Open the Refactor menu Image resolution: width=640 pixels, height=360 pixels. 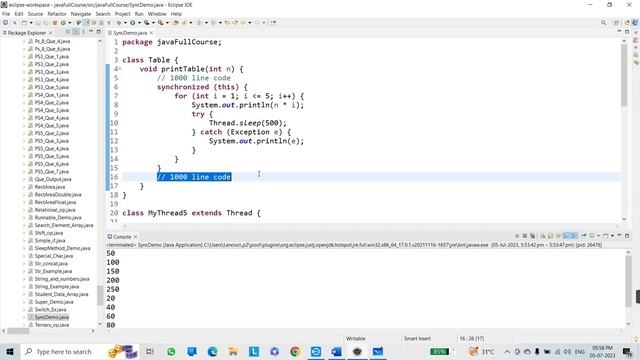pos(57,14)
